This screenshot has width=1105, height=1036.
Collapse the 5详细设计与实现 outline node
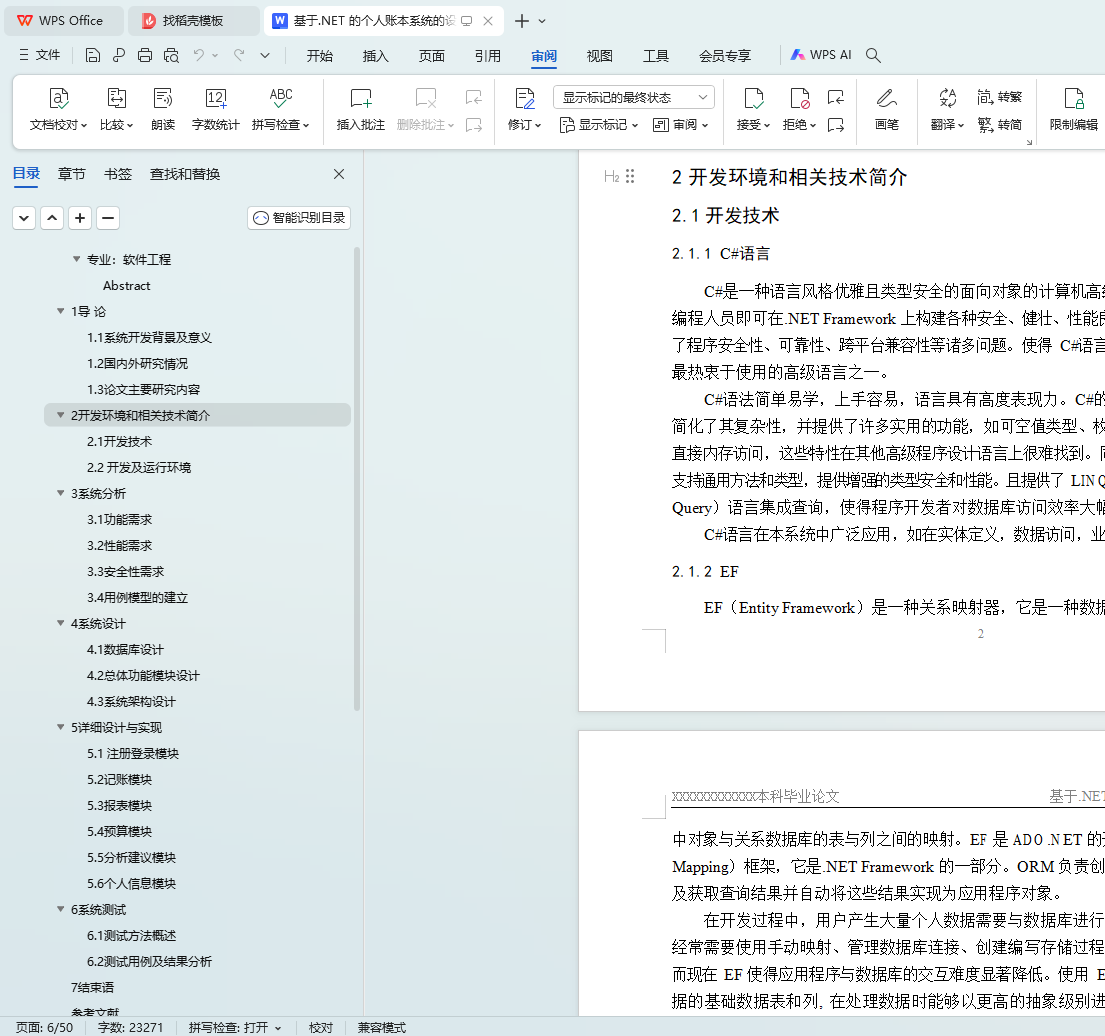tap(61, 727)
